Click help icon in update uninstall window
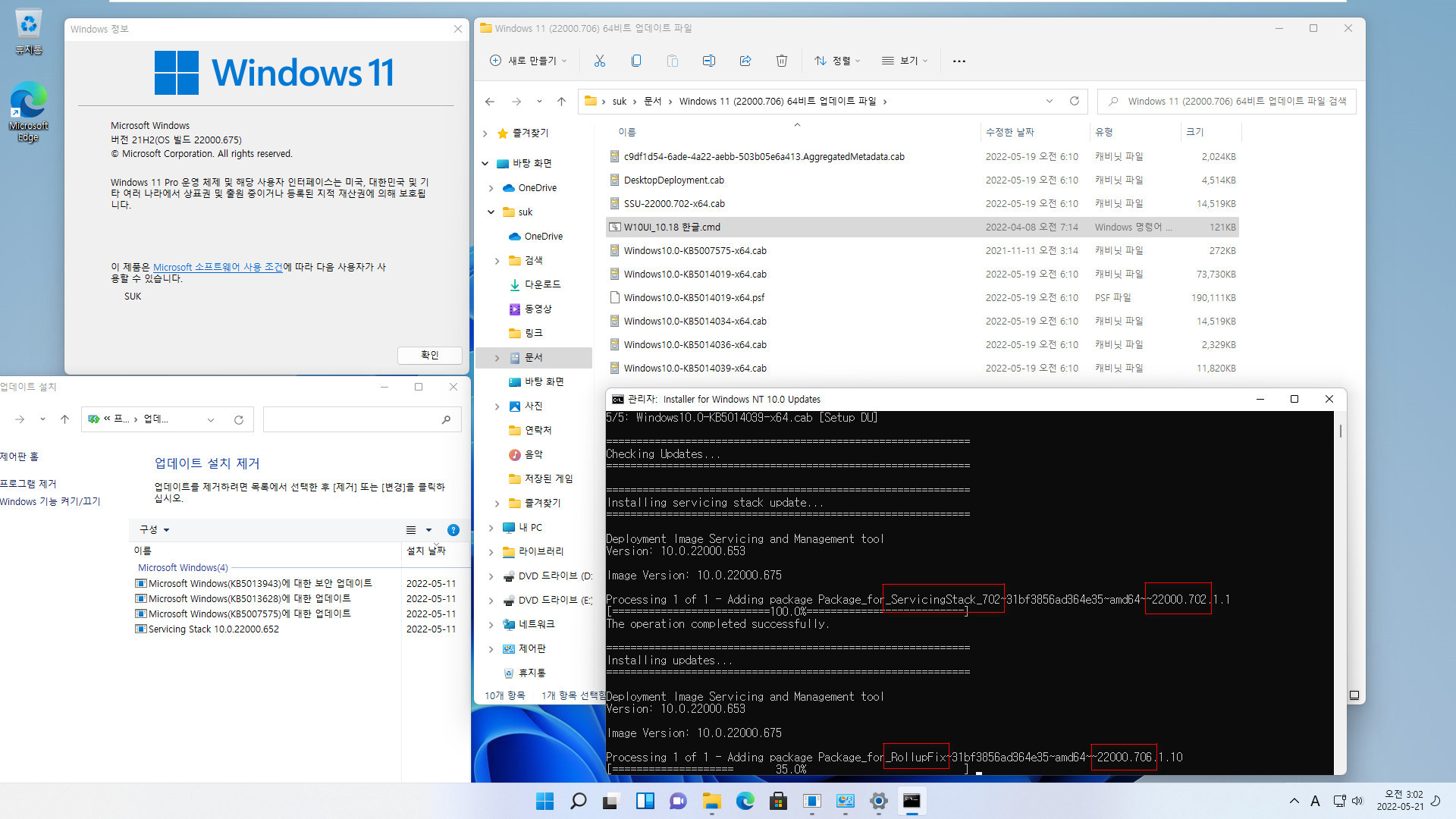 click(x=453, y=530)
